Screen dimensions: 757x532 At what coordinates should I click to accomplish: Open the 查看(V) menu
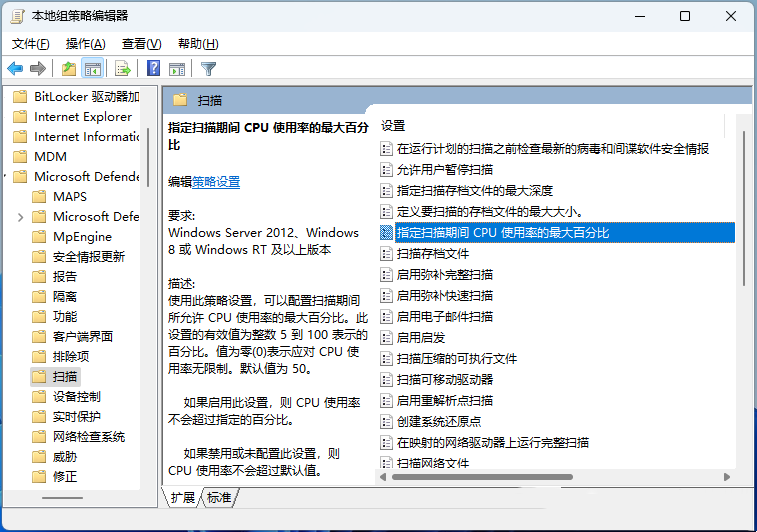(141, 44)
